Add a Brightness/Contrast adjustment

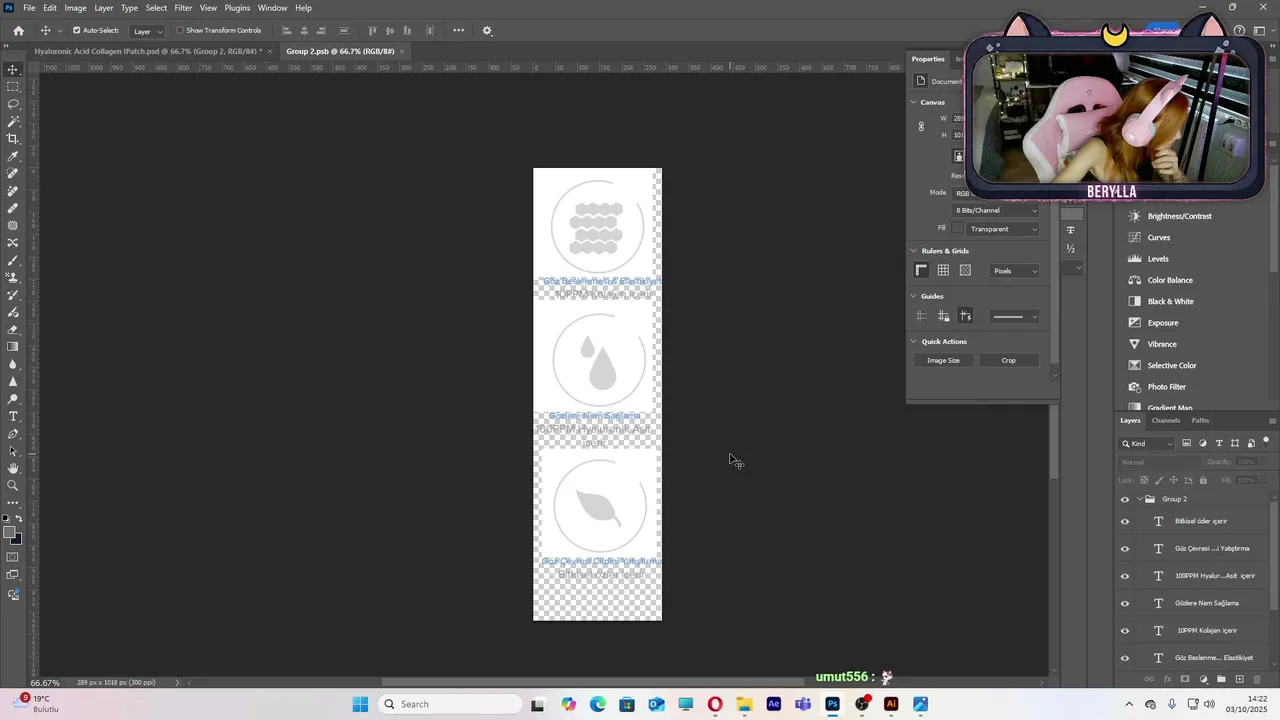1179,216
